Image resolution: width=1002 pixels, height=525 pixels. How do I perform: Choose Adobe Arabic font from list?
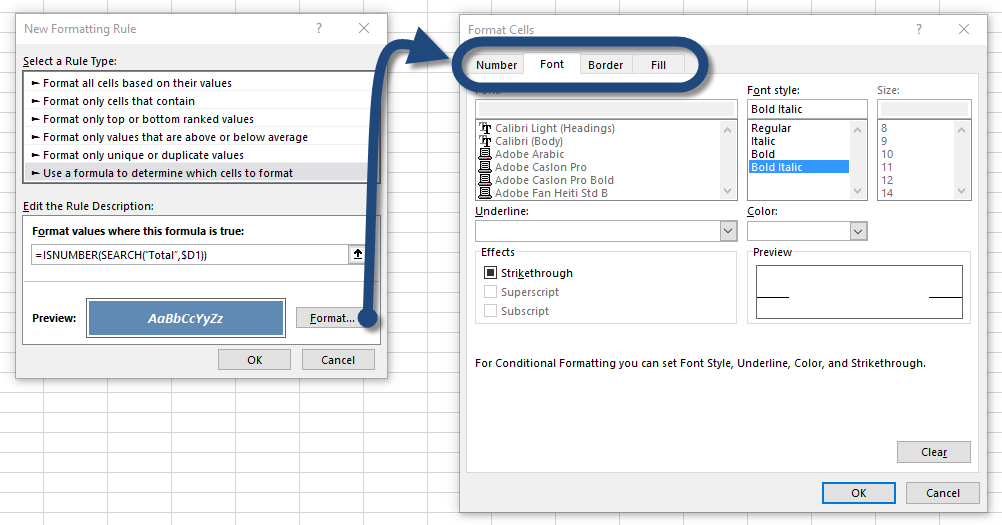529,154
